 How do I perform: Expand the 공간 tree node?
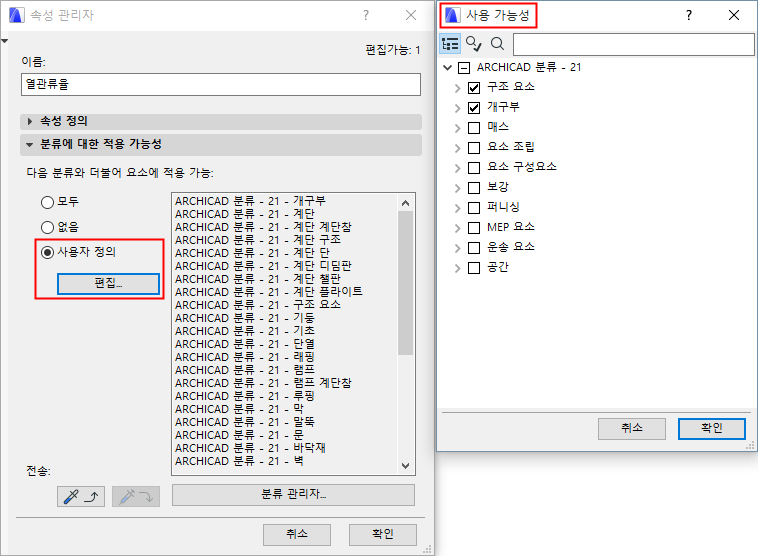(x=457, y=268)
